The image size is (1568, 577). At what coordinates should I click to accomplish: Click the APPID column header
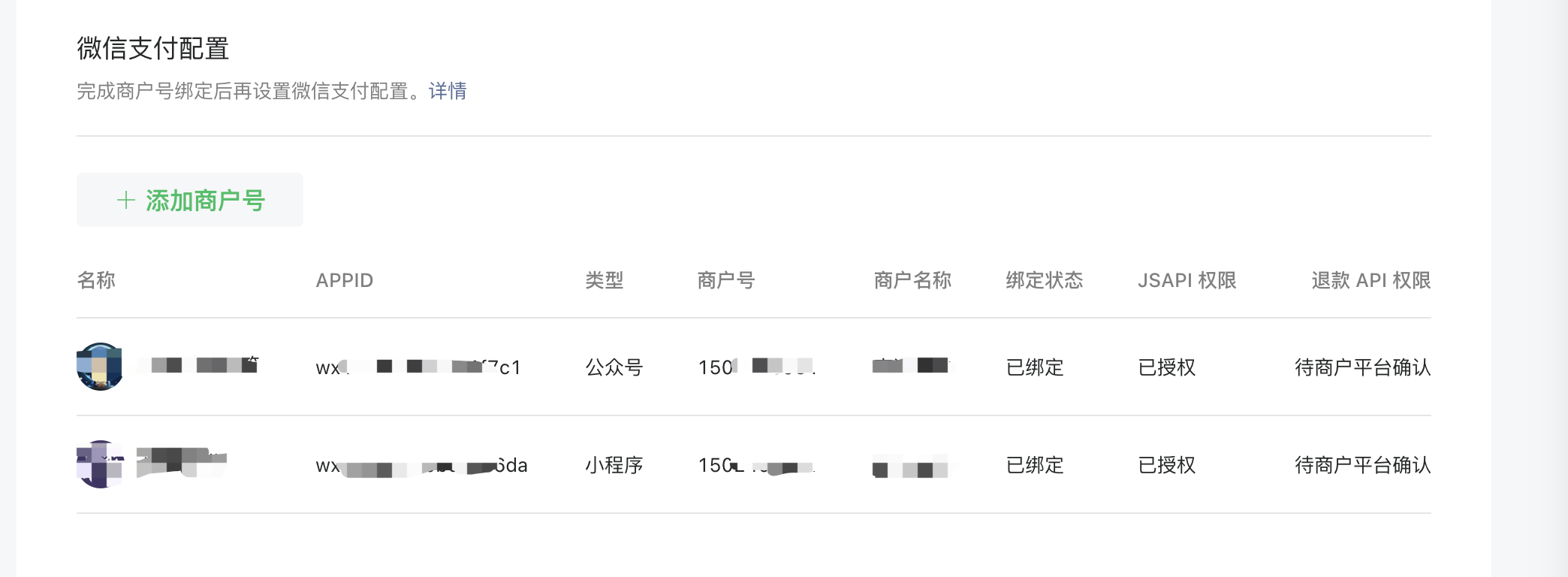tap(345, 280)
